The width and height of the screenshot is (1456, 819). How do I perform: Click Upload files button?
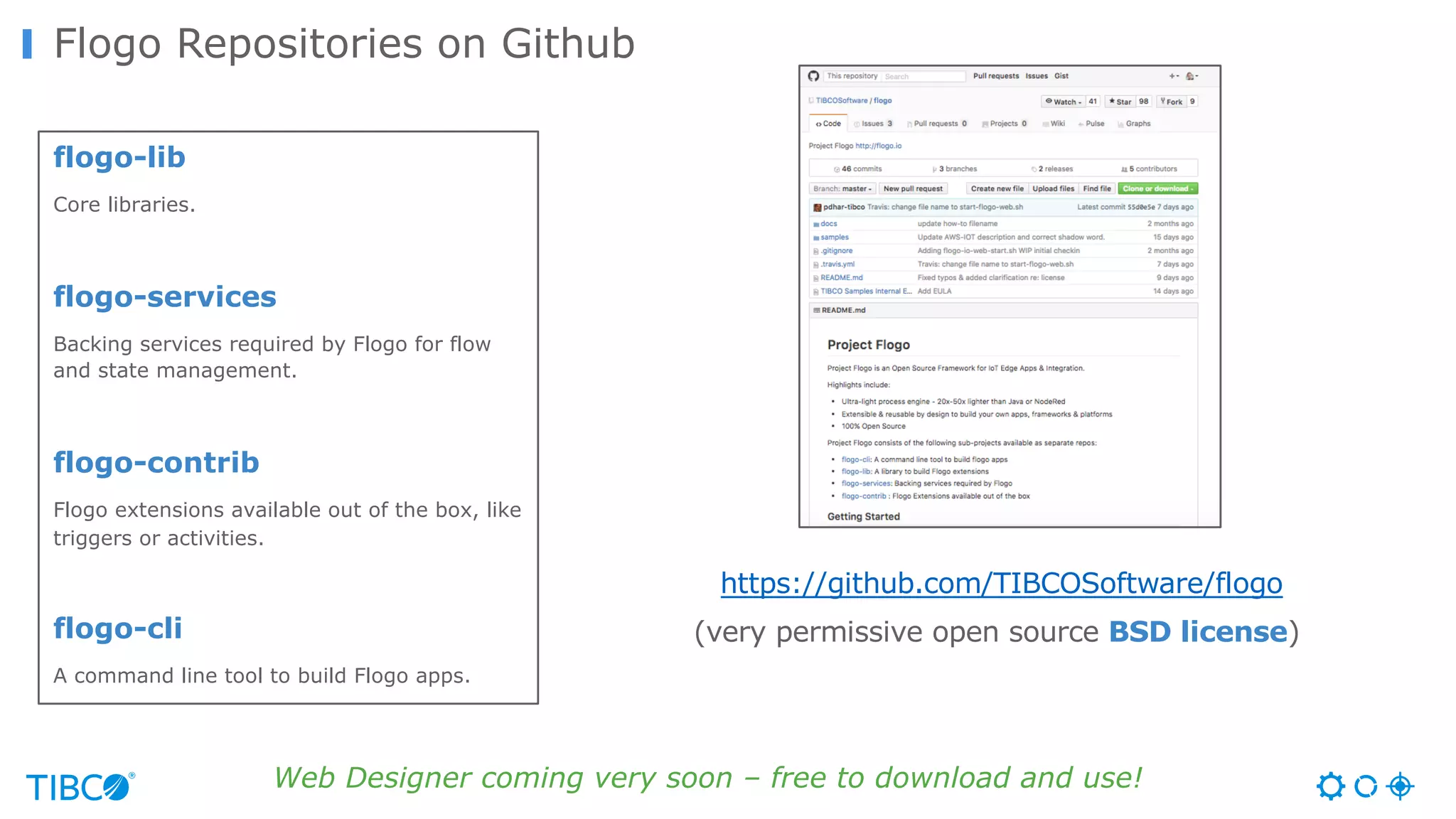pyautogui.click(x=1053, y=188)
